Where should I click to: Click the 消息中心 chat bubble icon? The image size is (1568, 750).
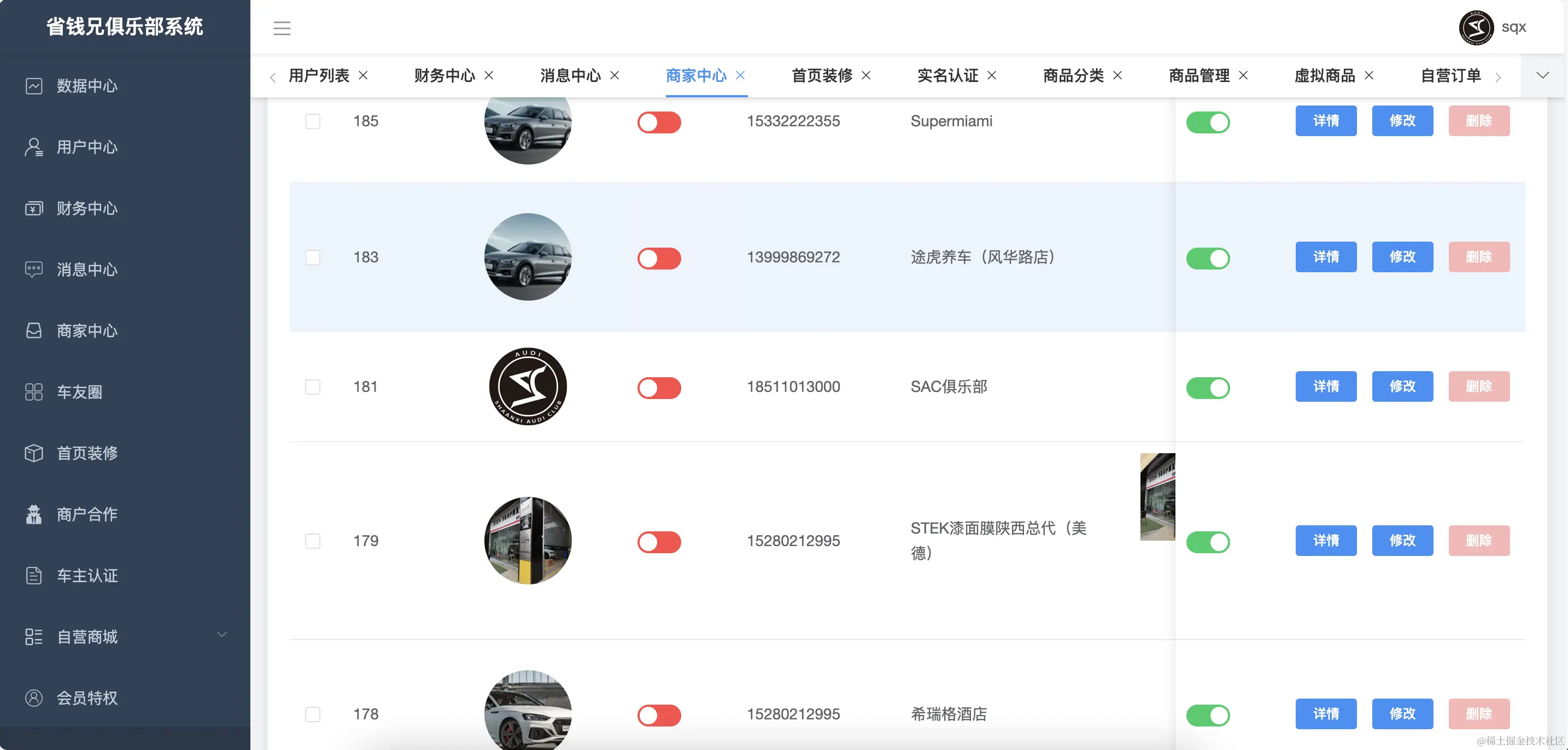point(34,269)
